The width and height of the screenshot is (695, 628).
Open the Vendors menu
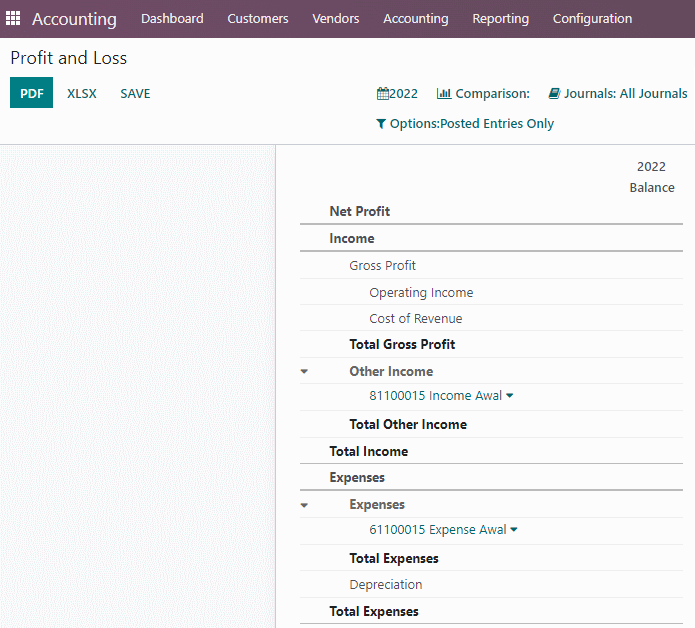336,19
